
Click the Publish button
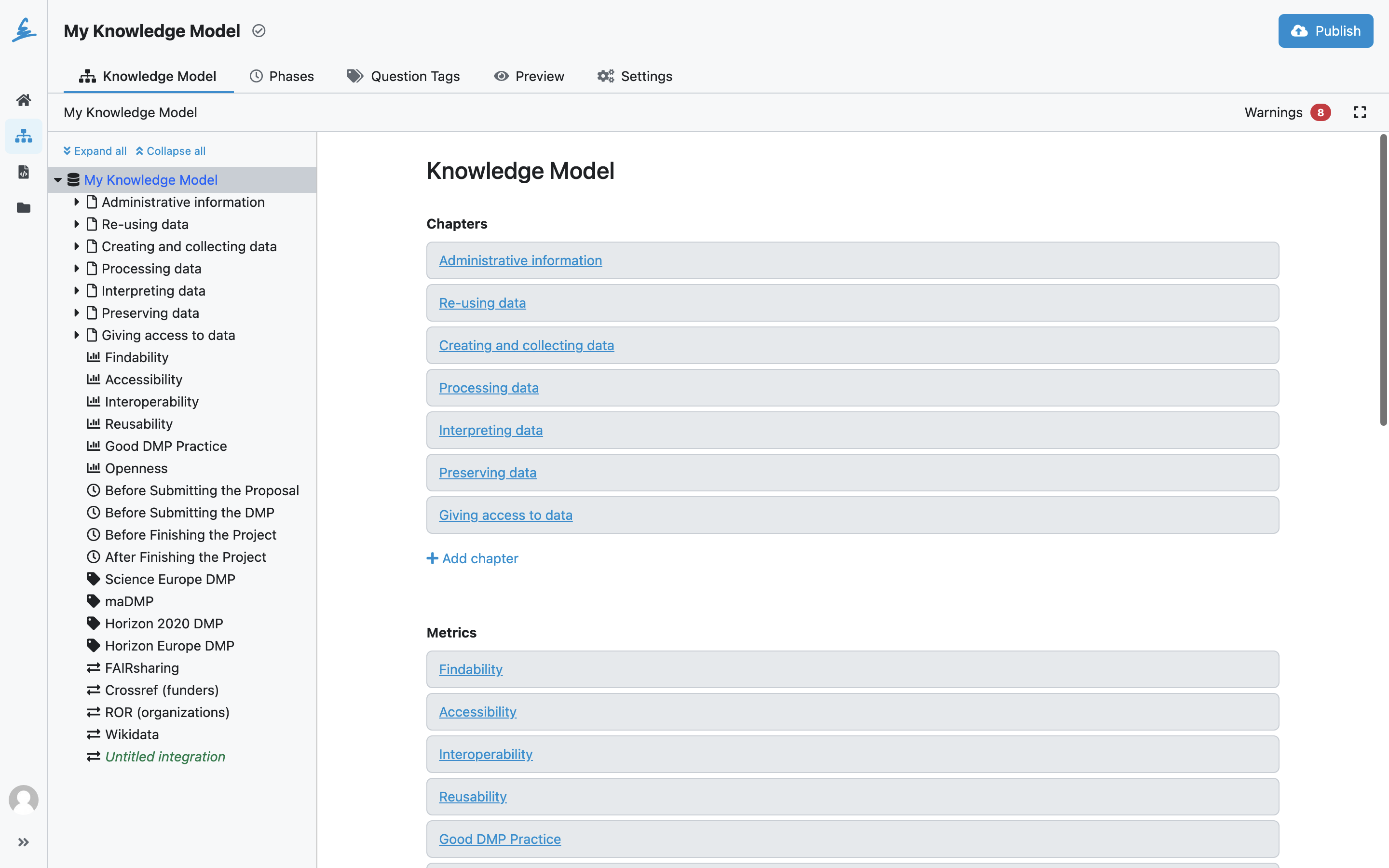point(1326,31)
